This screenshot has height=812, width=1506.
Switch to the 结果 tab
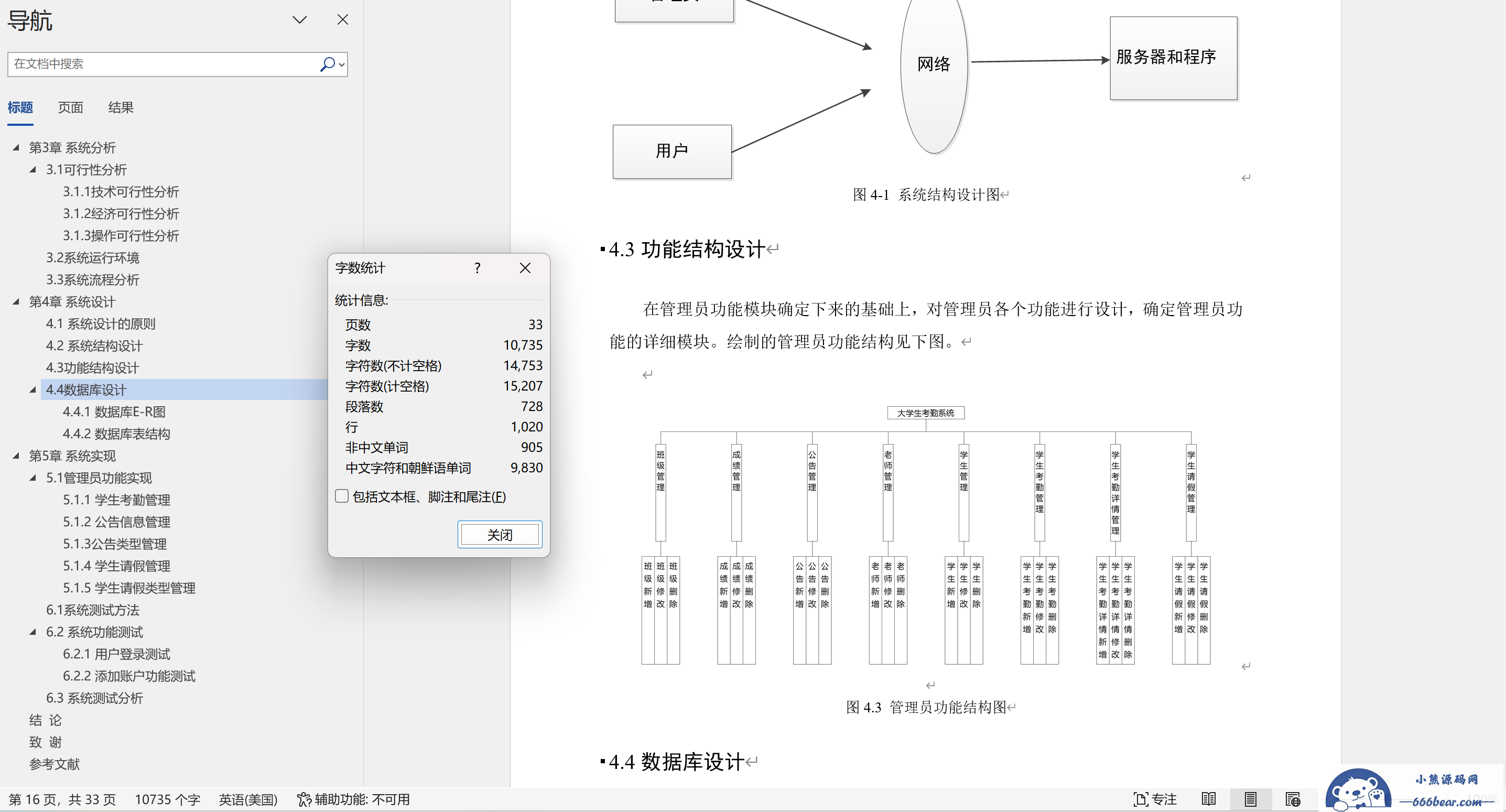[x=121, y=107]
